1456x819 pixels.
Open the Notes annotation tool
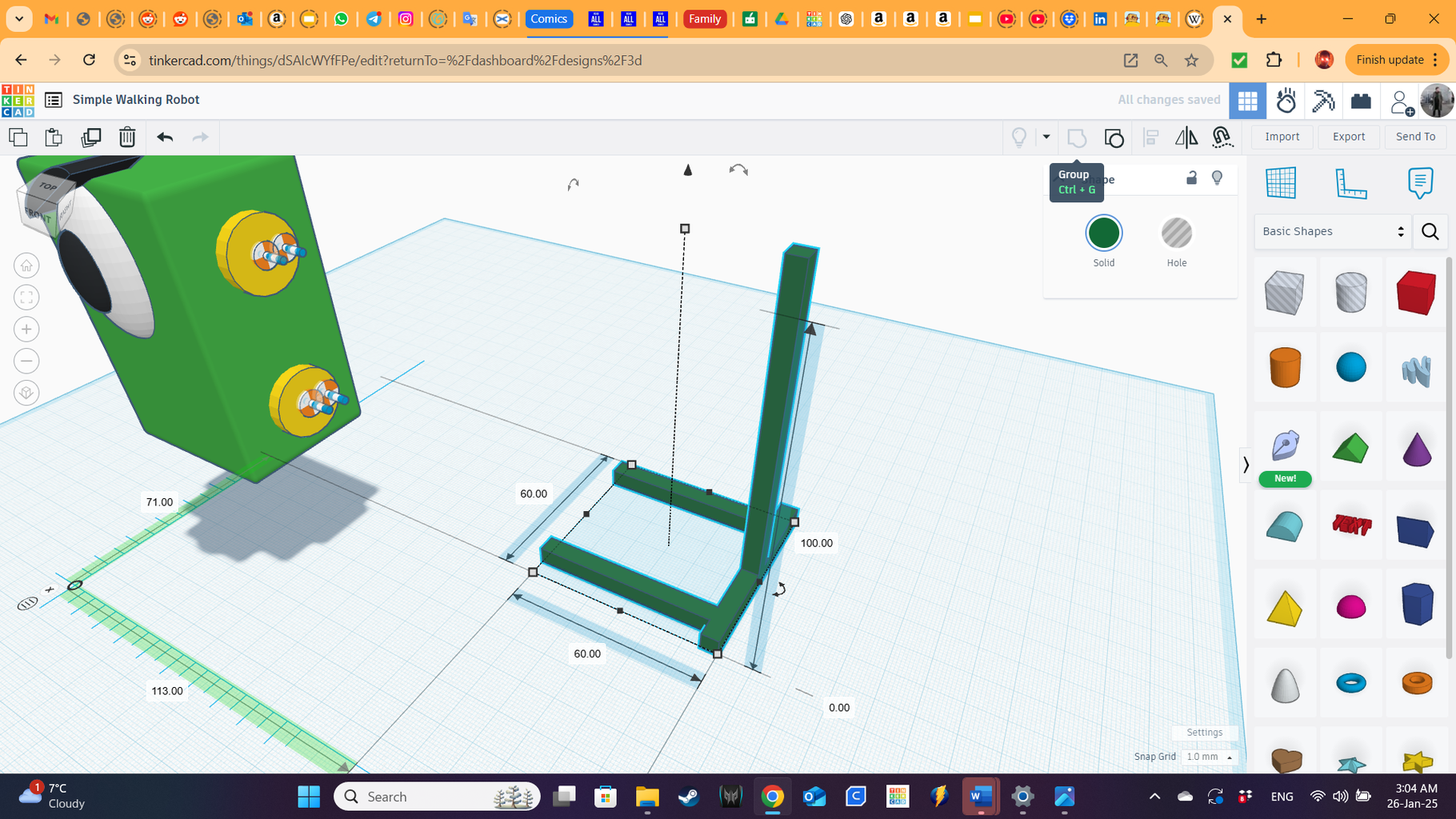point(1420,182)
